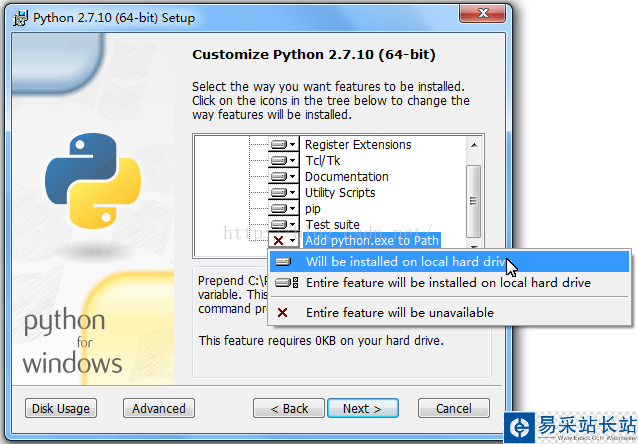Choose 'Entire feature will be unavailable'
The width and height of the screenshot is (638, 444).
click(x=449, y=313)
